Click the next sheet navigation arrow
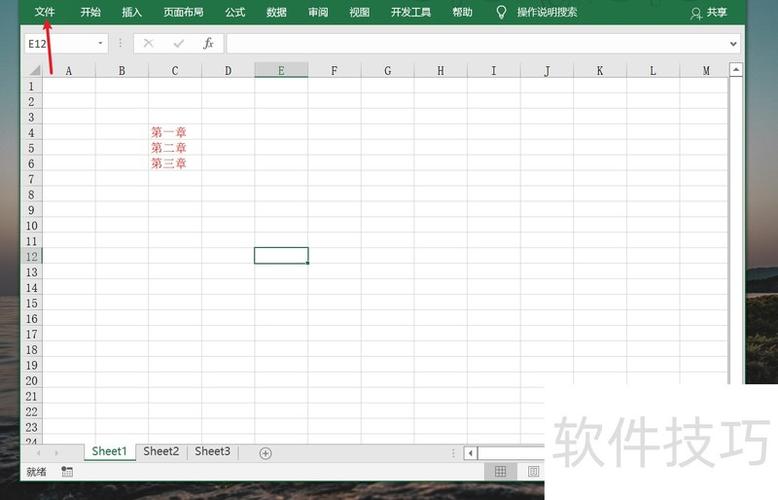This screenshot has height=500, width=778. 57,453
